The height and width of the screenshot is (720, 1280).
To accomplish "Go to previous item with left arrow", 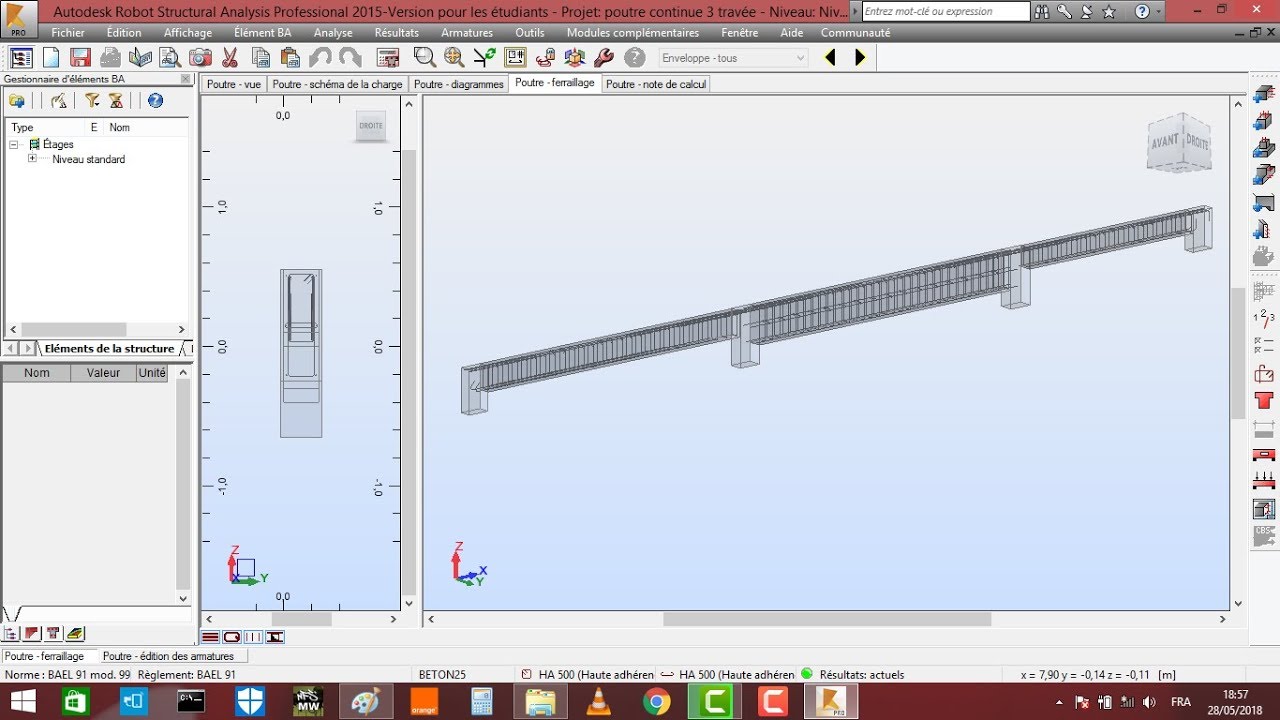I will tap(829, 58).
